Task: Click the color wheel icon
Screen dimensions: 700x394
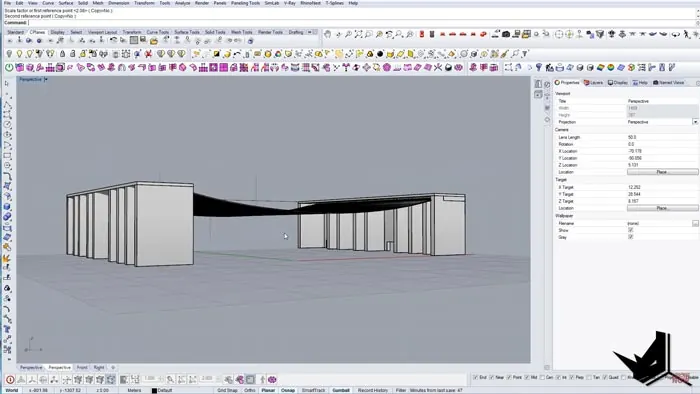Action: tap(278, 54)
